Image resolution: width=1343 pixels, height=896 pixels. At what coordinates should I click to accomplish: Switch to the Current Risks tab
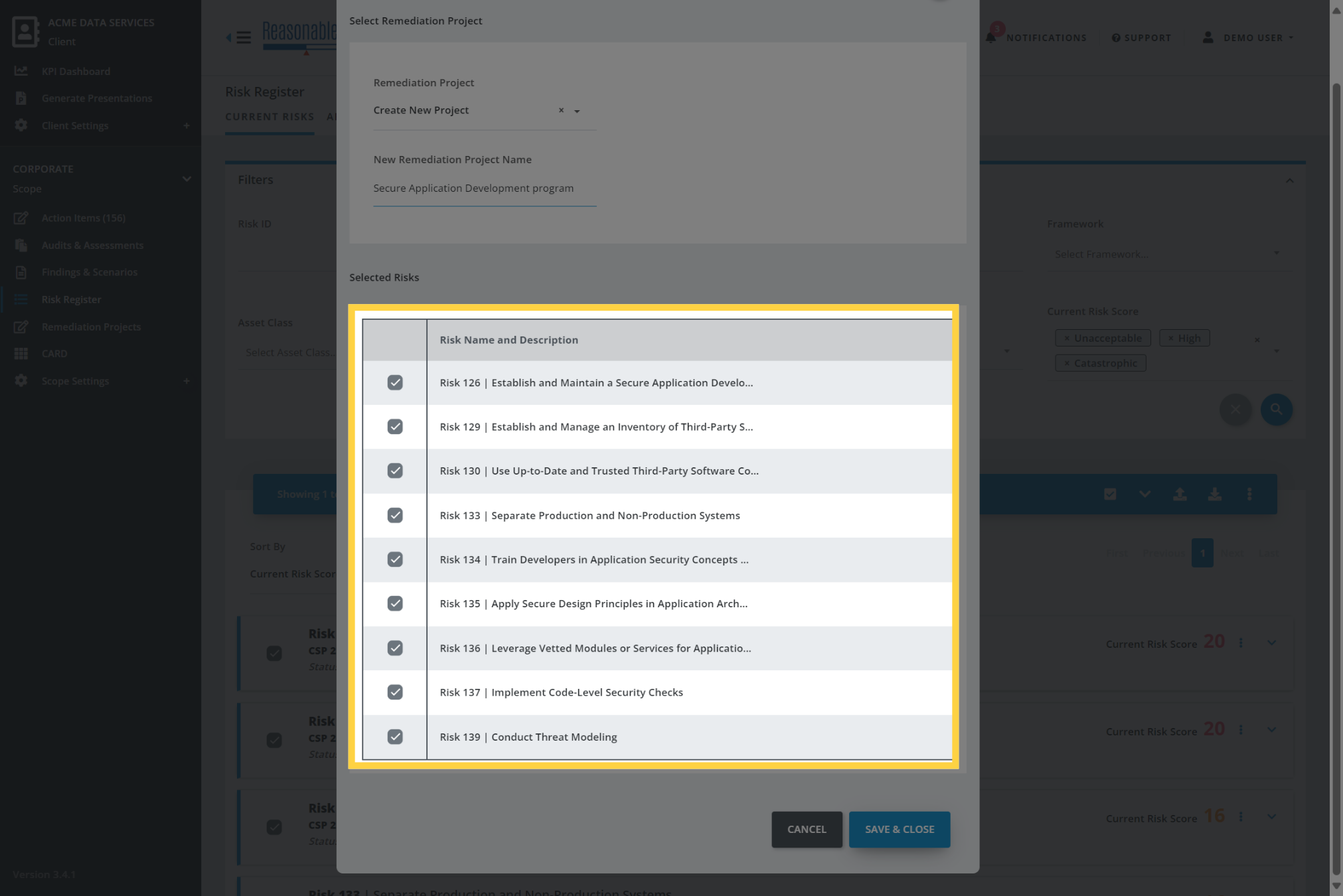coord(270,117)
